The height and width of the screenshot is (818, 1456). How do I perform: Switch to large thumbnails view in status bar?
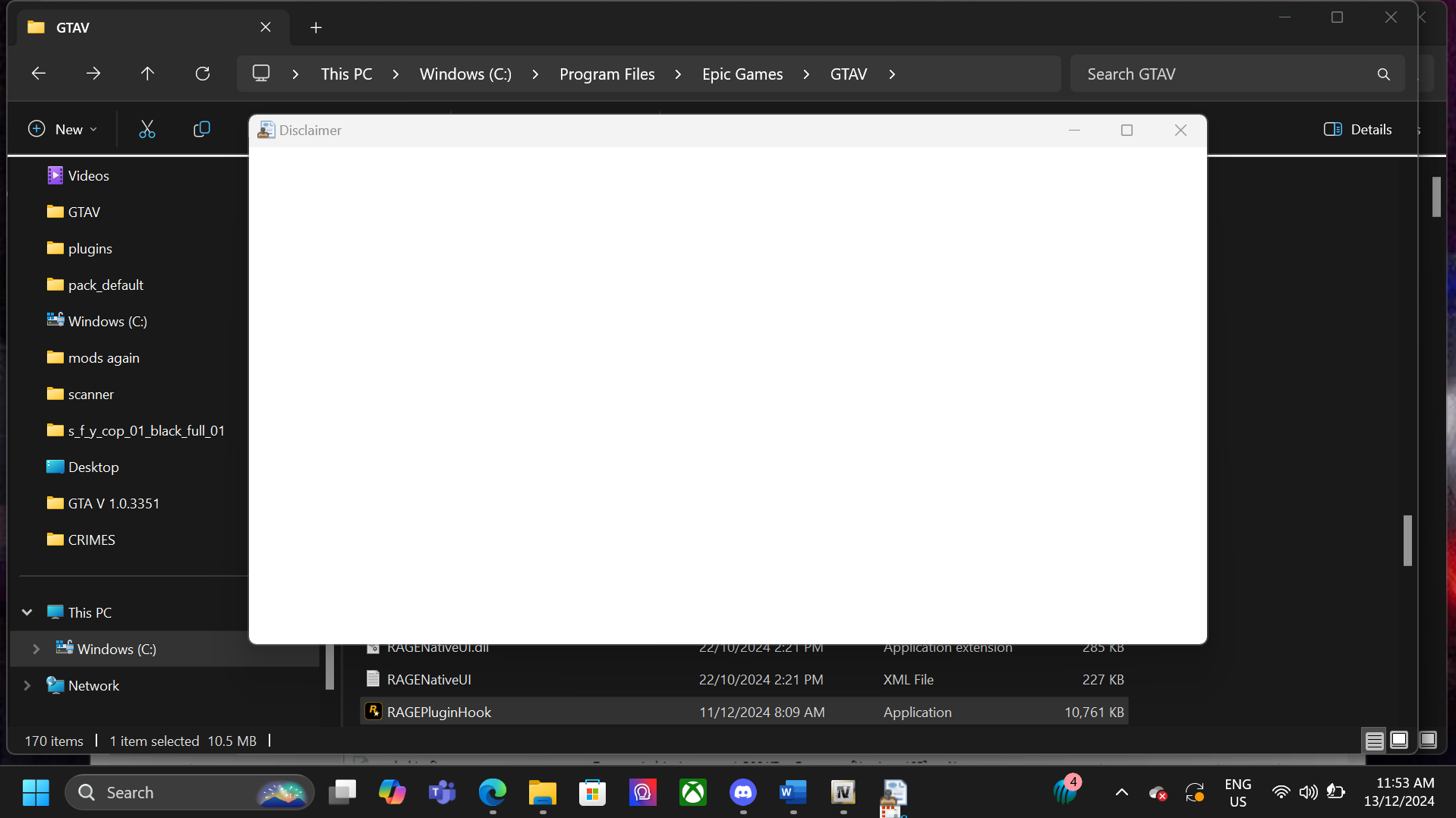1399,741
